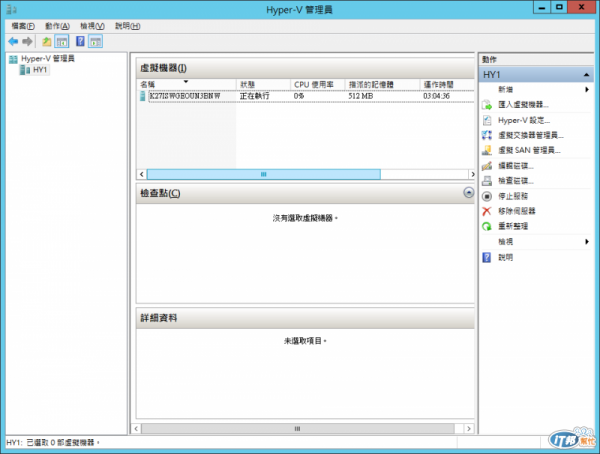Click the Hyper-V 設定 settings icon
This screenshot has width=600, height=454.
coord(487,120)
